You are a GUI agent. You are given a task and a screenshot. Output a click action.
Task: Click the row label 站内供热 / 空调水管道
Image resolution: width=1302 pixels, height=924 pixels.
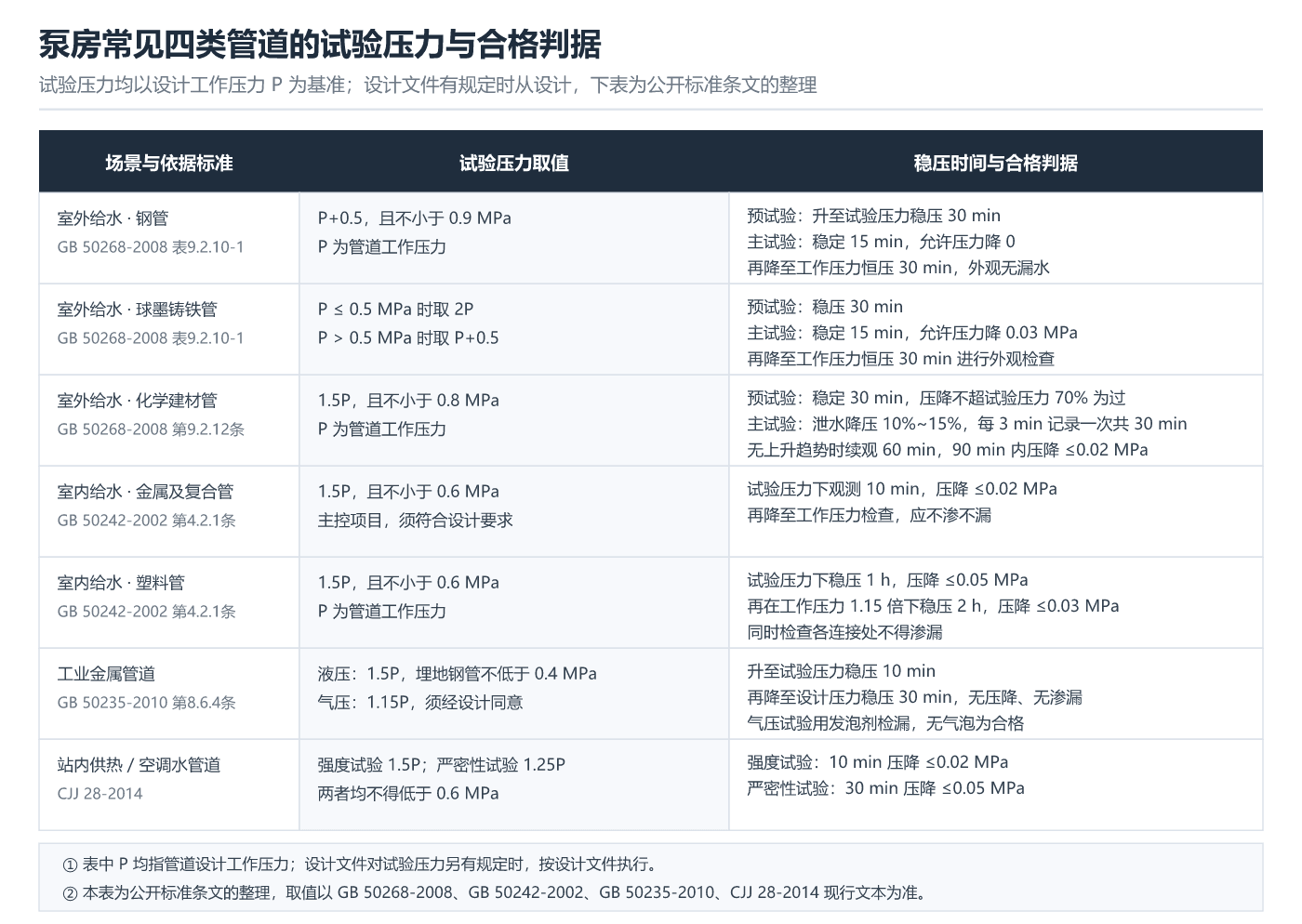(x=139, y=765)
